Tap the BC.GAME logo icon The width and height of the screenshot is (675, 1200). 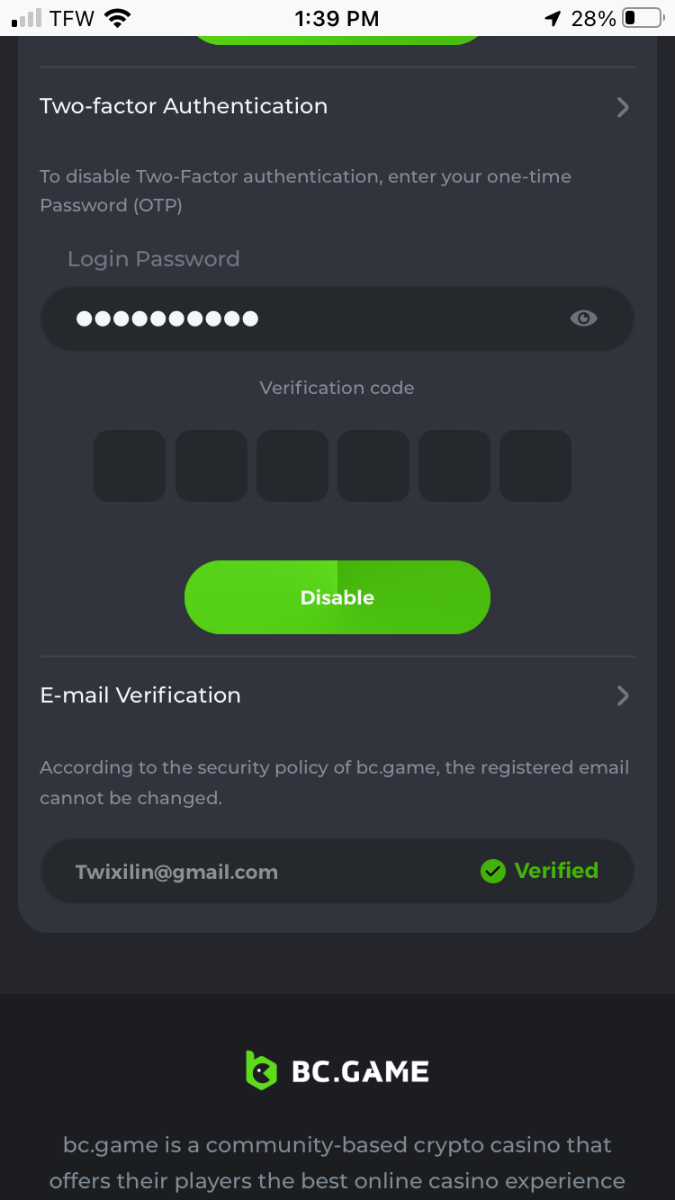(x=261, y=1071)
